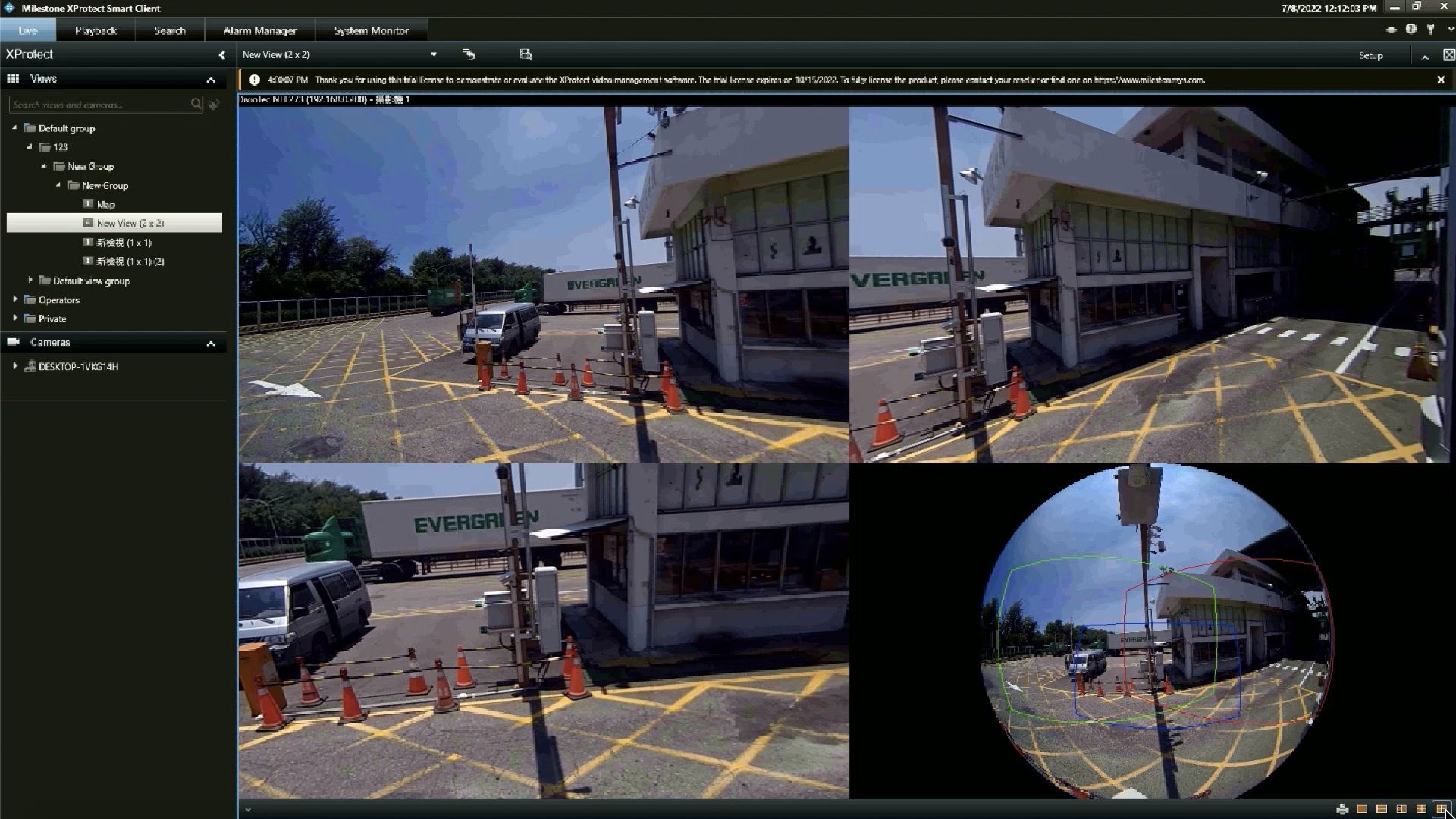The width and height of the screenshot is (1456, 819).
Task: Open the Help question mark icon
Action: click(x=1410, y=29)
